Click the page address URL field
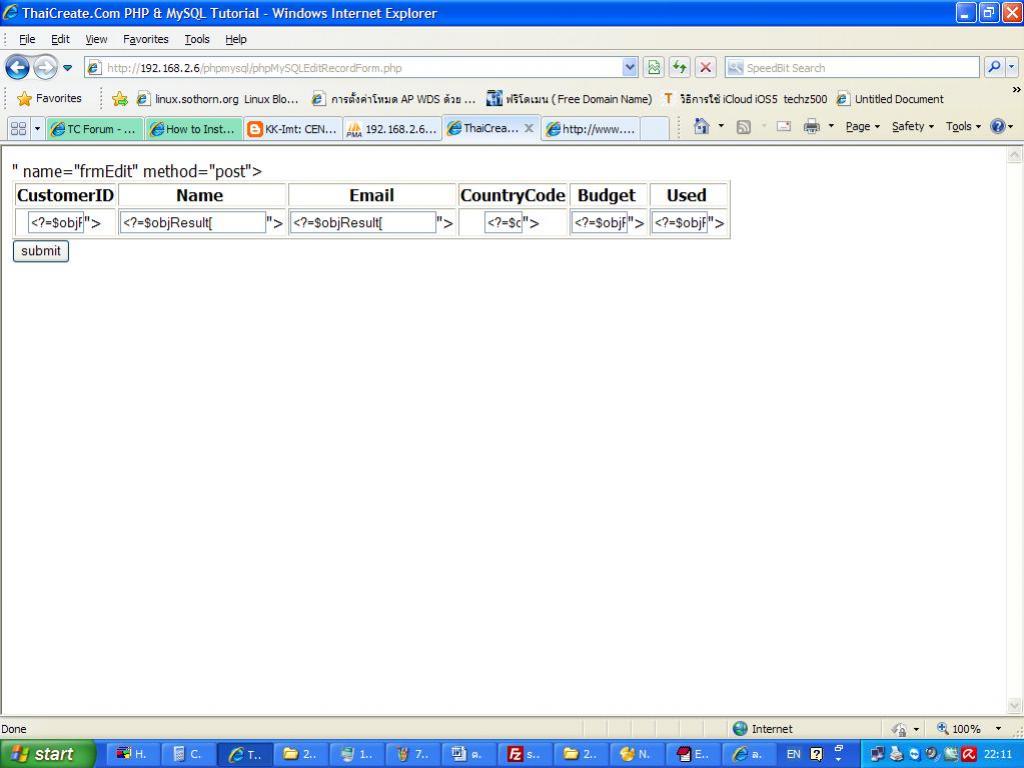Image resolution: width=1024 pixels, height=768 pixels. [355, 67]
